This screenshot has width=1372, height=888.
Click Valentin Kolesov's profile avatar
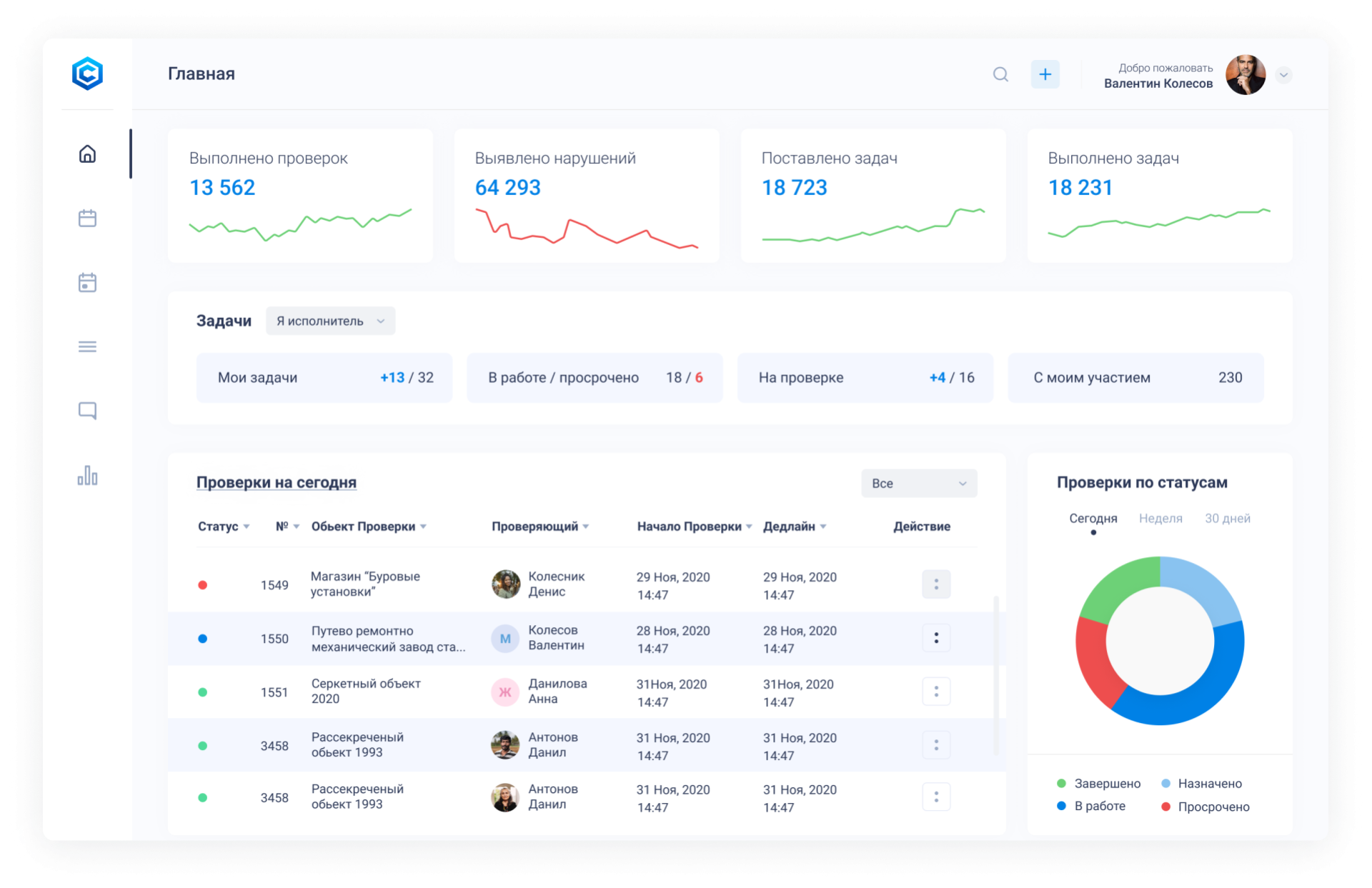point(1245,75)
